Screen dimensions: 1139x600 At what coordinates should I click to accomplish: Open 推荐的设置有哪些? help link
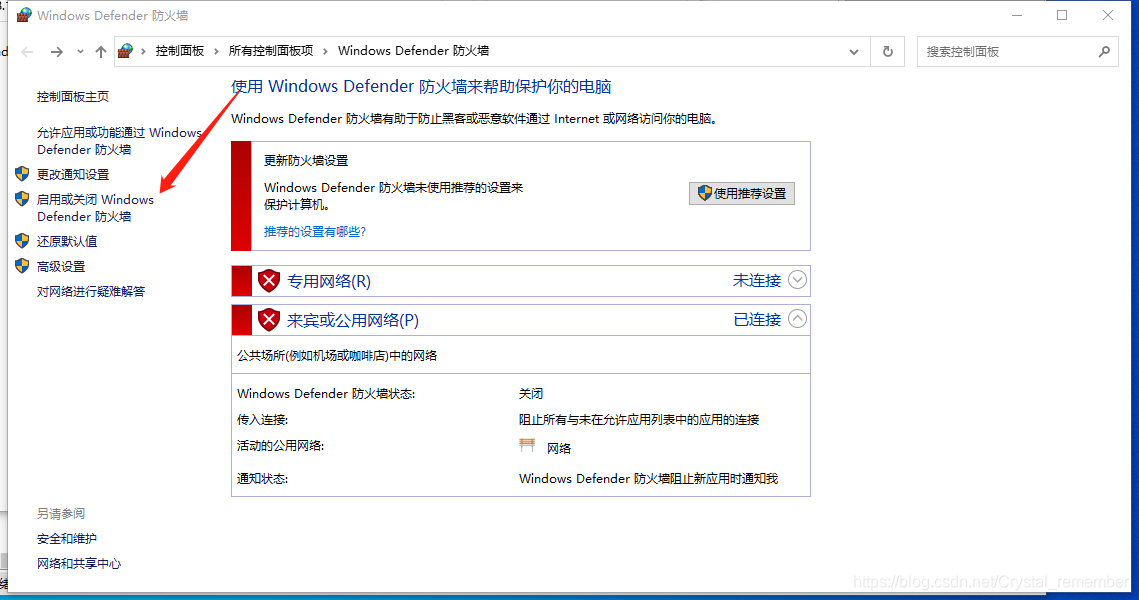315,232
